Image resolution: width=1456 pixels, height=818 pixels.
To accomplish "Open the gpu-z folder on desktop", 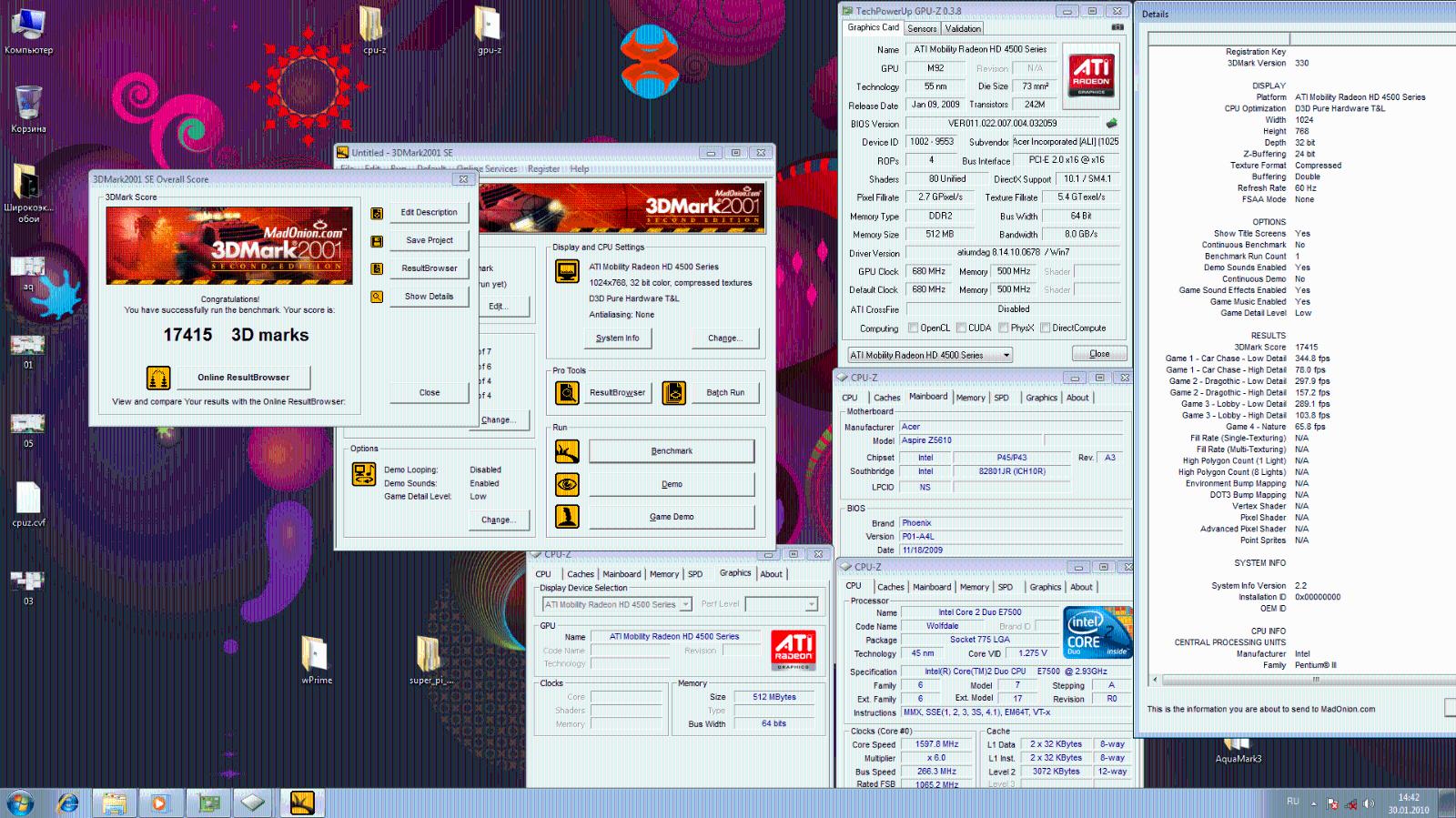I will (489, 30).
